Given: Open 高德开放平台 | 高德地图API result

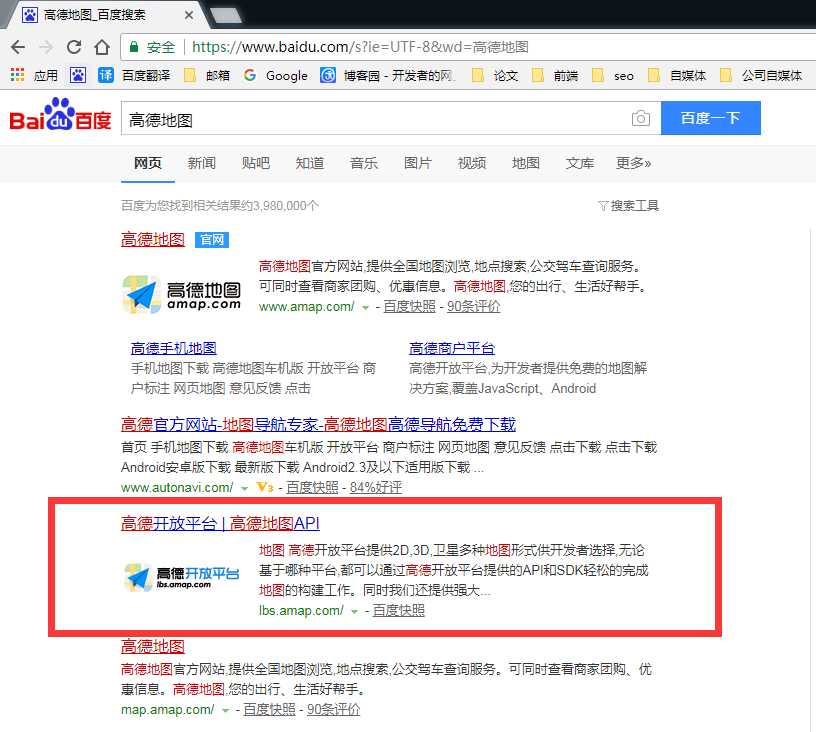Looking at the screenshot, I should [x=221, y=523].
